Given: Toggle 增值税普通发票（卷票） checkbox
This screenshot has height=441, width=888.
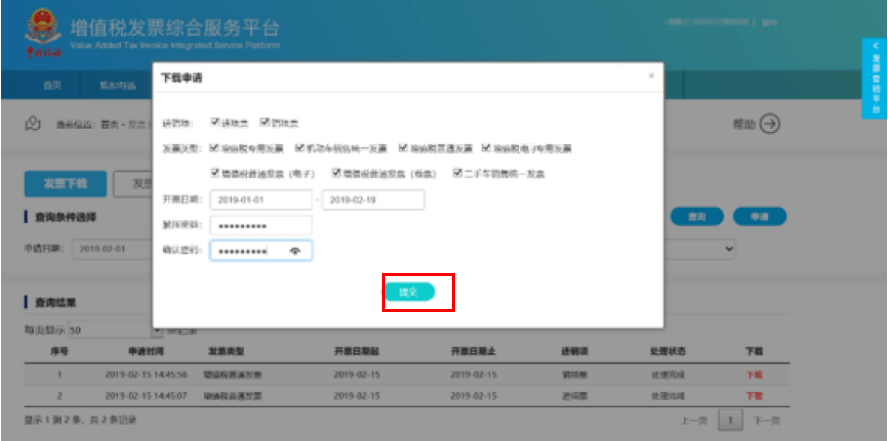Looking at the screenshot, I should coord(336,173).
